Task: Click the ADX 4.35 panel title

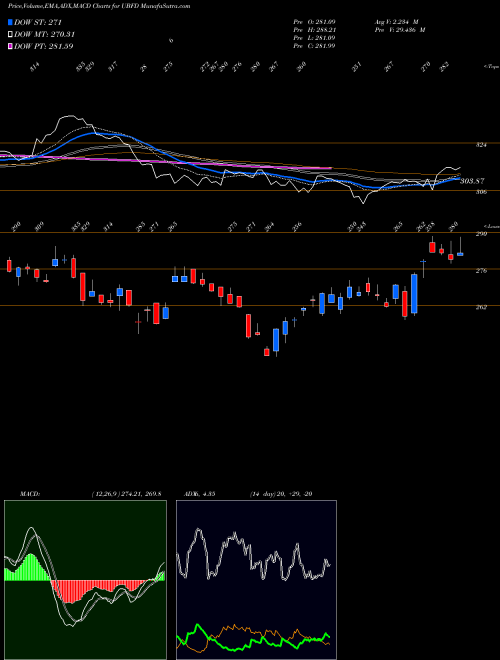Action: pyautogui.click(x=199, y=494)
